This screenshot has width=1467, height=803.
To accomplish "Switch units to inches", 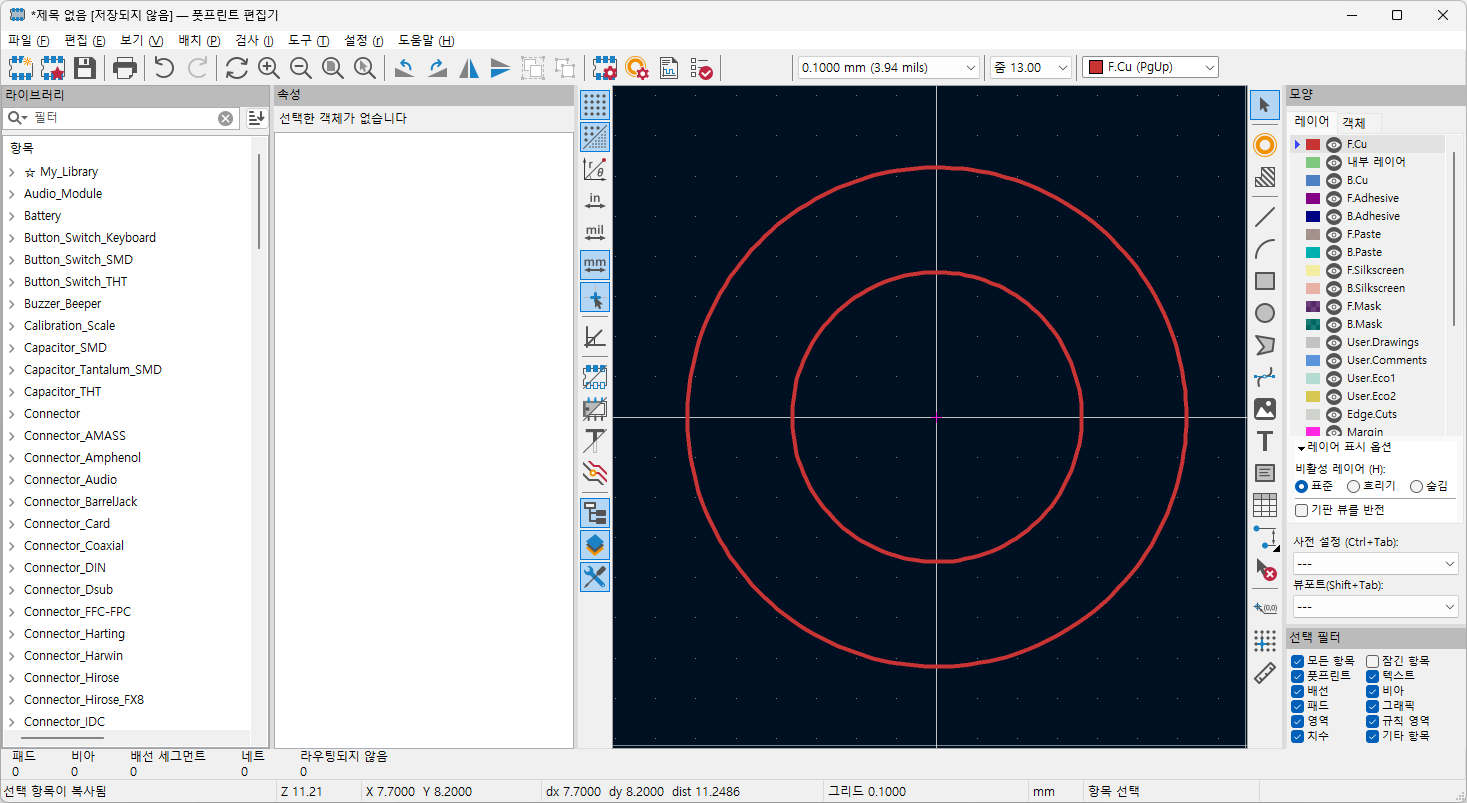I will coord(595,201).
